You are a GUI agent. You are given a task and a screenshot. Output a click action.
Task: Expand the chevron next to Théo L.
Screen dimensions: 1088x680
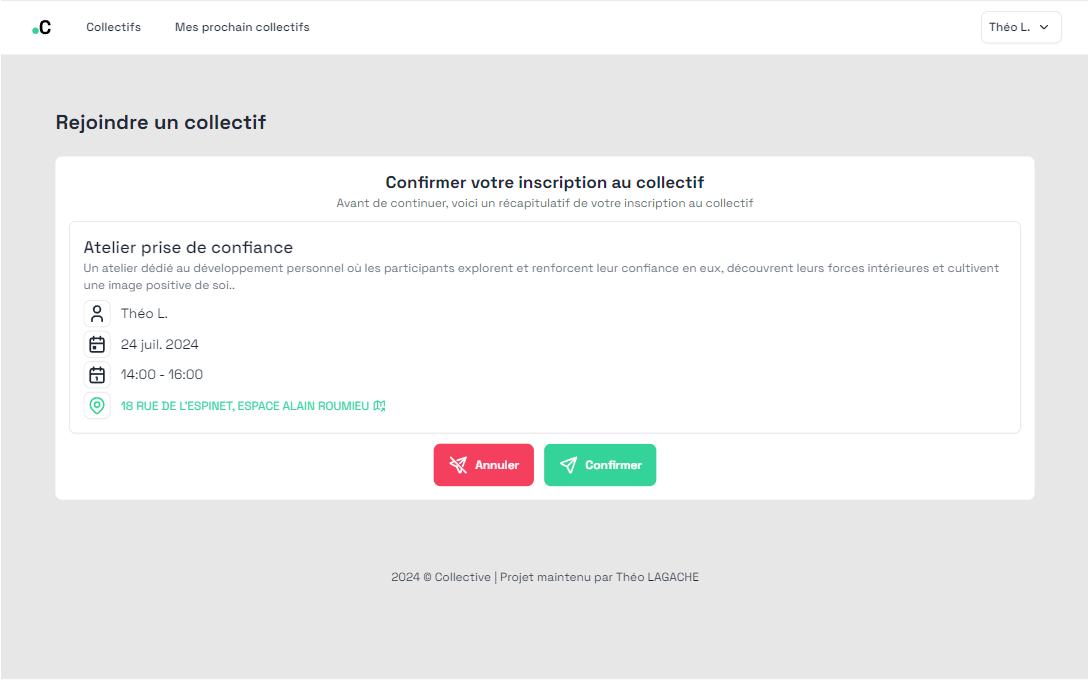point(1044,27)
